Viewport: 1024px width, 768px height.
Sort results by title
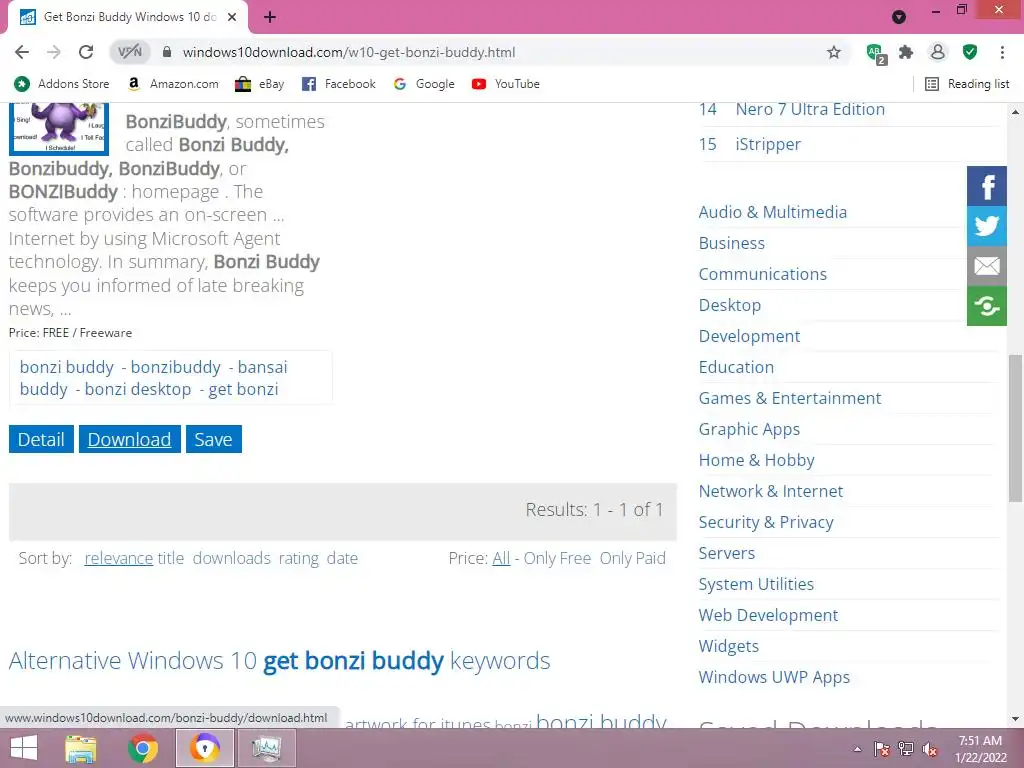point(170,558)
